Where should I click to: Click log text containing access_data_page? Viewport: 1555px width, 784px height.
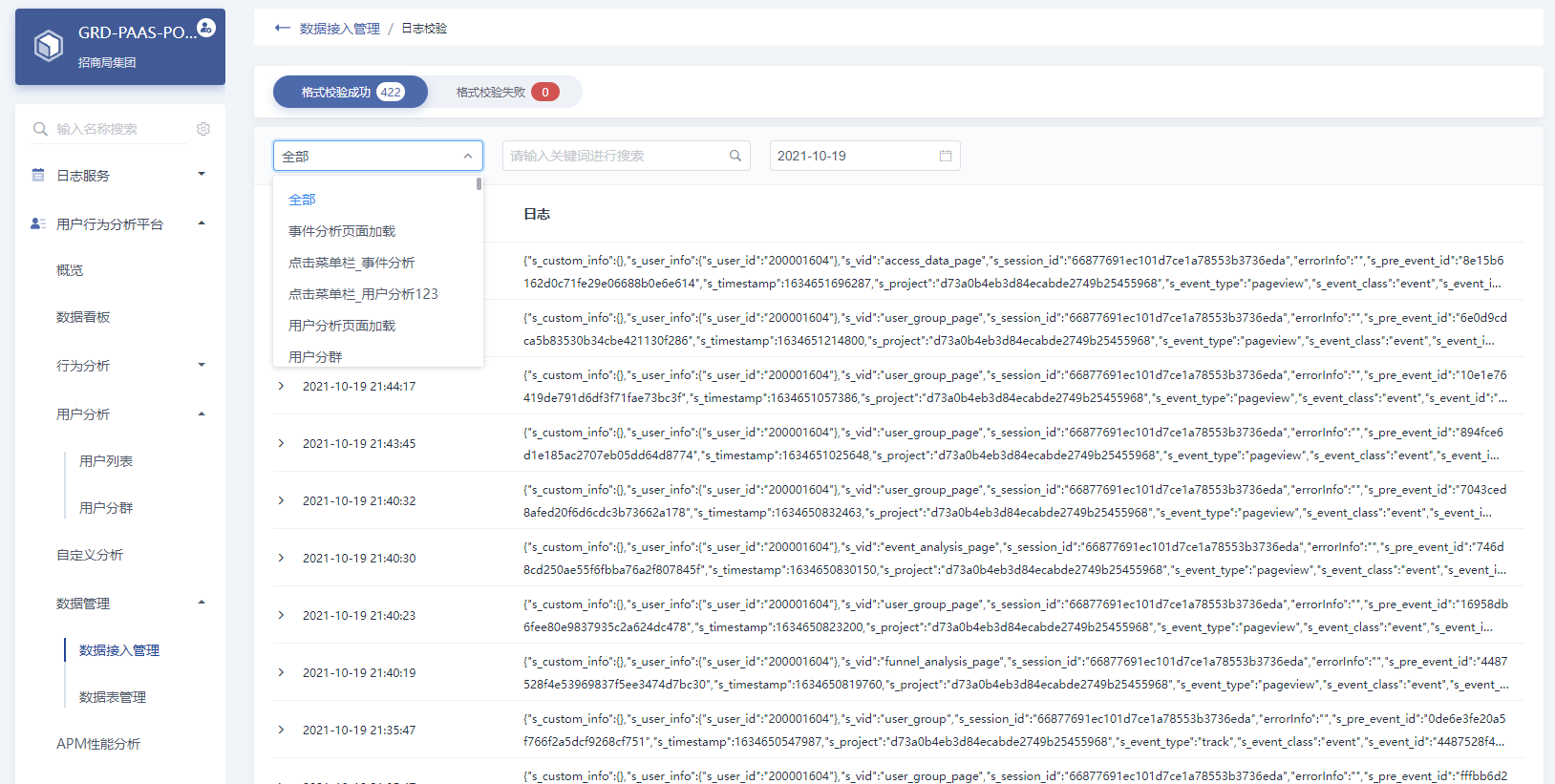coord(1013,271)
